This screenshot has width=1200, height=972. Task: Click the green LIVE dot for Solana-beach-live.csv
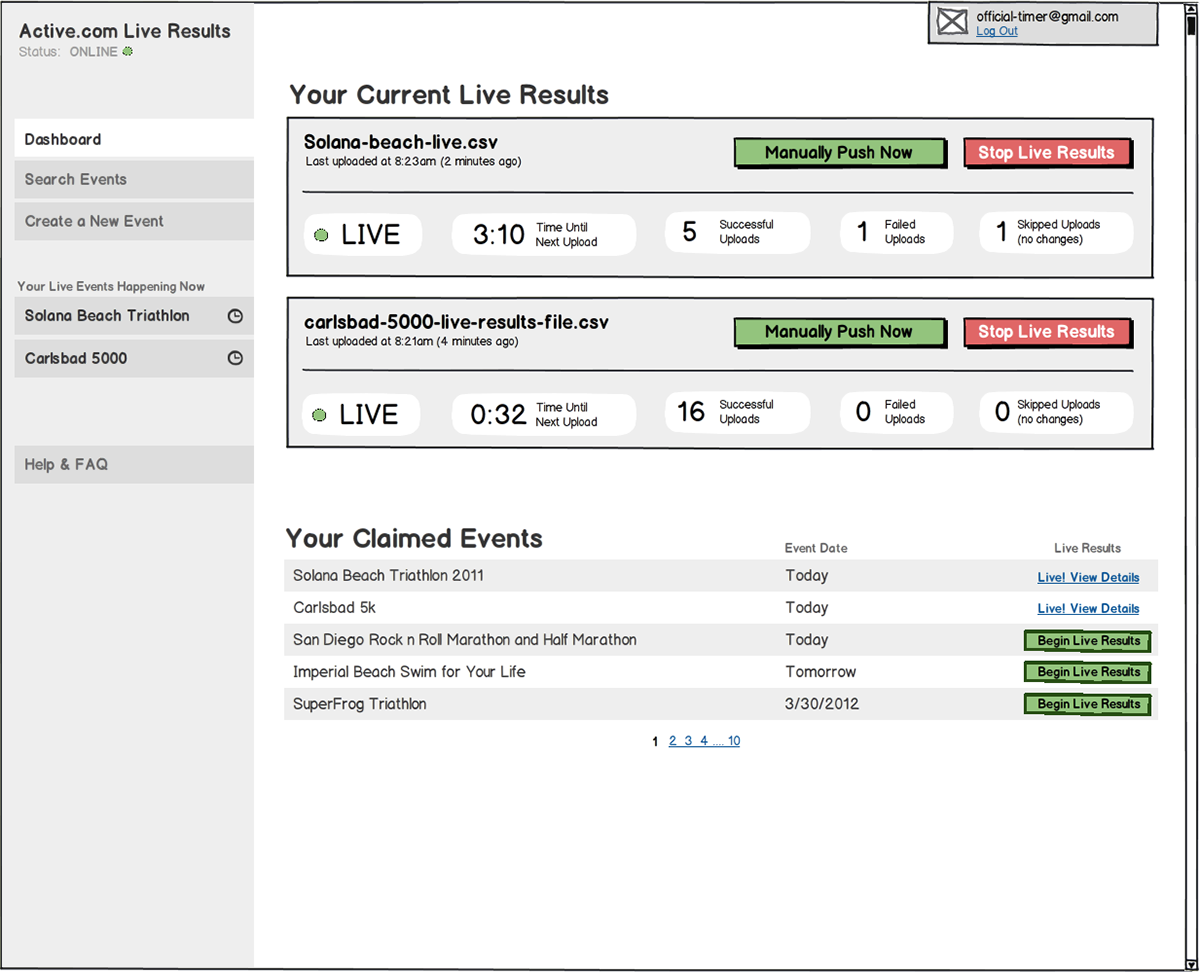click(321, 235)
